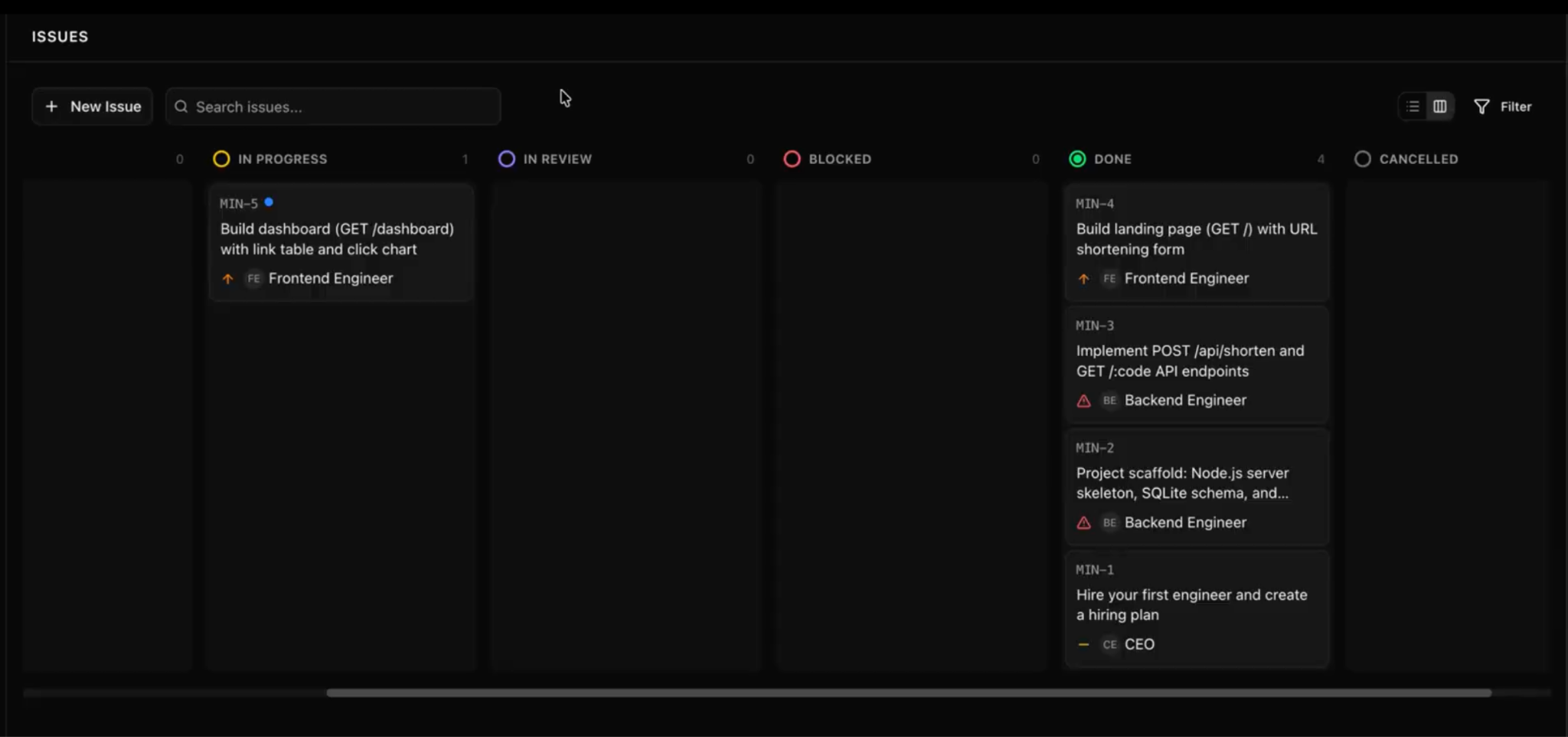Toggle the unread blue dot on MIN-5

click(x=269, y=201)
